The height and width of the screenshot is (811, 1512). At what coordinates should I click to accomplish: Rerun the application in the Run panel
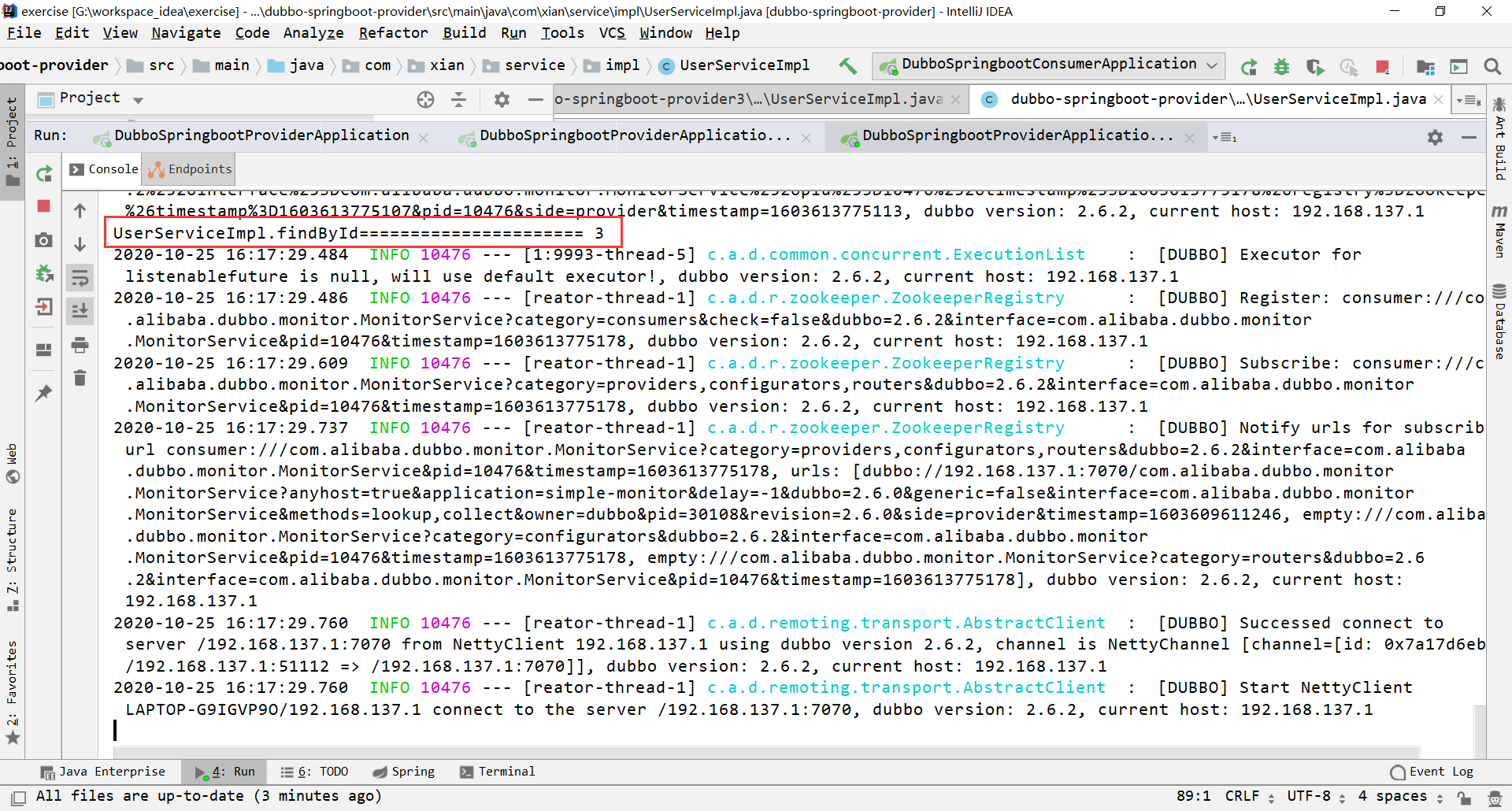(44, 173)
